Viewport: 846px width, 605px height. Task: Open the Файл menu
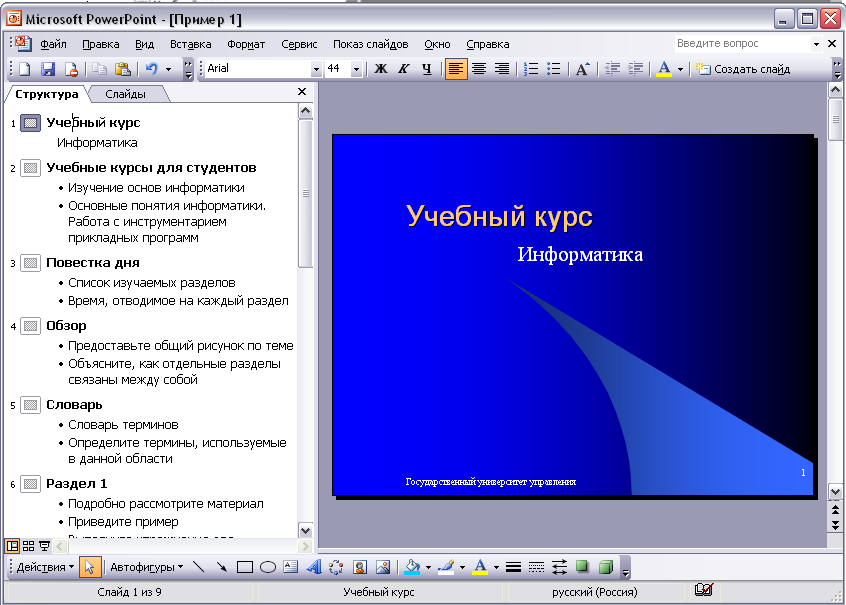(53, 44)
